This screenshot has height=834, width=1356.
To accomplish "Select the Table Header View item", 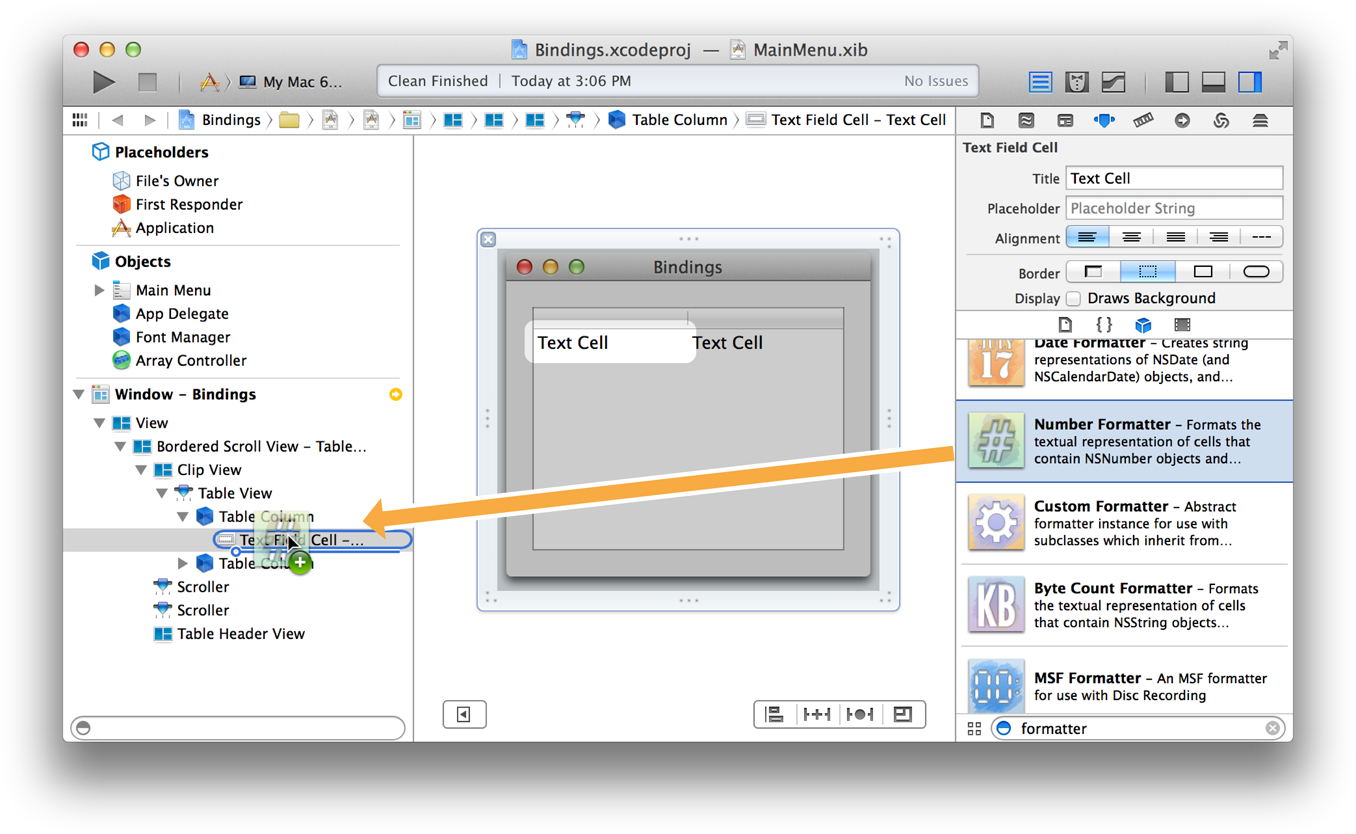I will [x=229, y=634].
